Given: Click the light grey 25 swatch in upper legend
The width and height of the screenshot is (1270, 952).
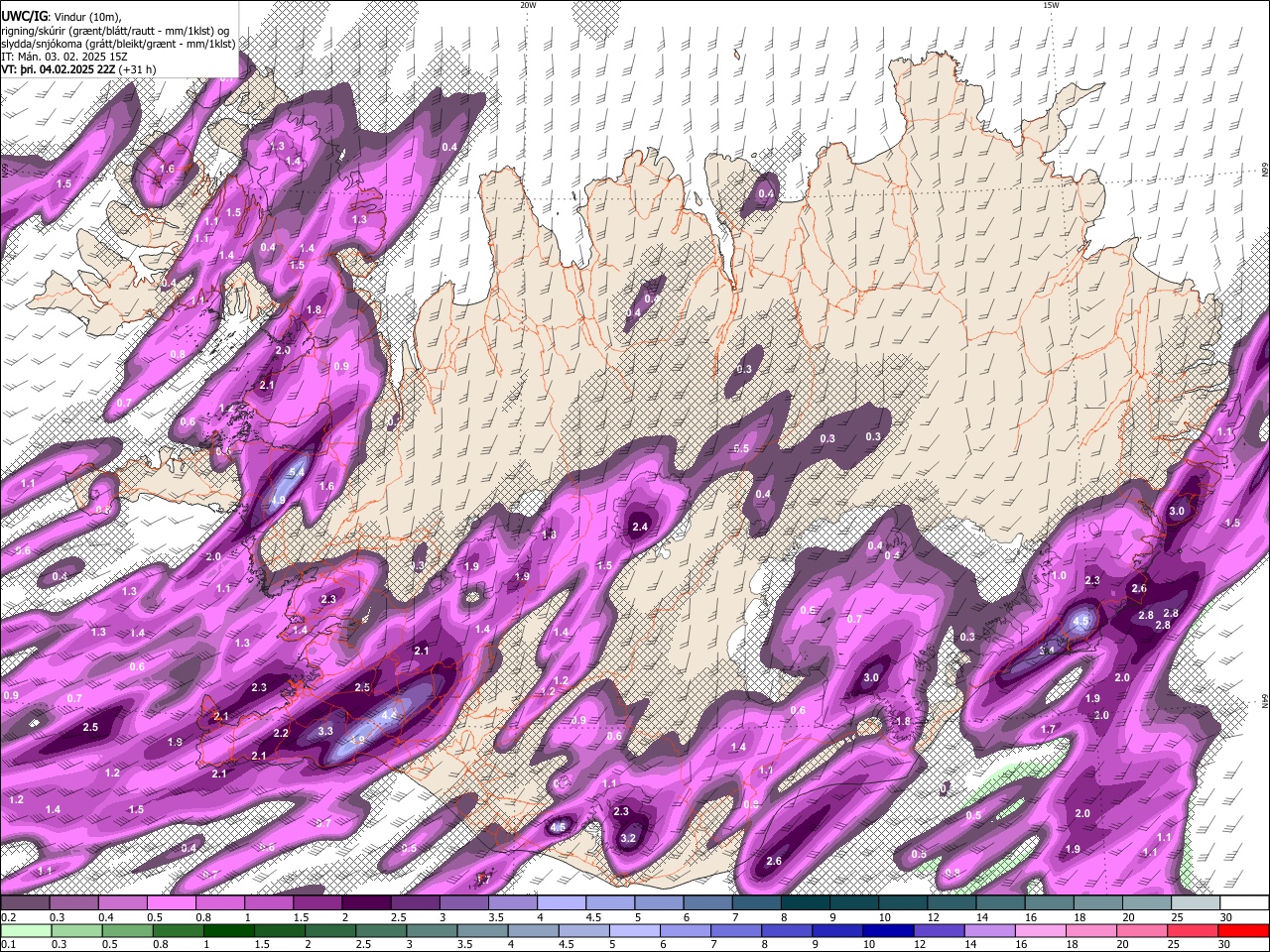Looking at the screenshot, I should click(1195, 903).
